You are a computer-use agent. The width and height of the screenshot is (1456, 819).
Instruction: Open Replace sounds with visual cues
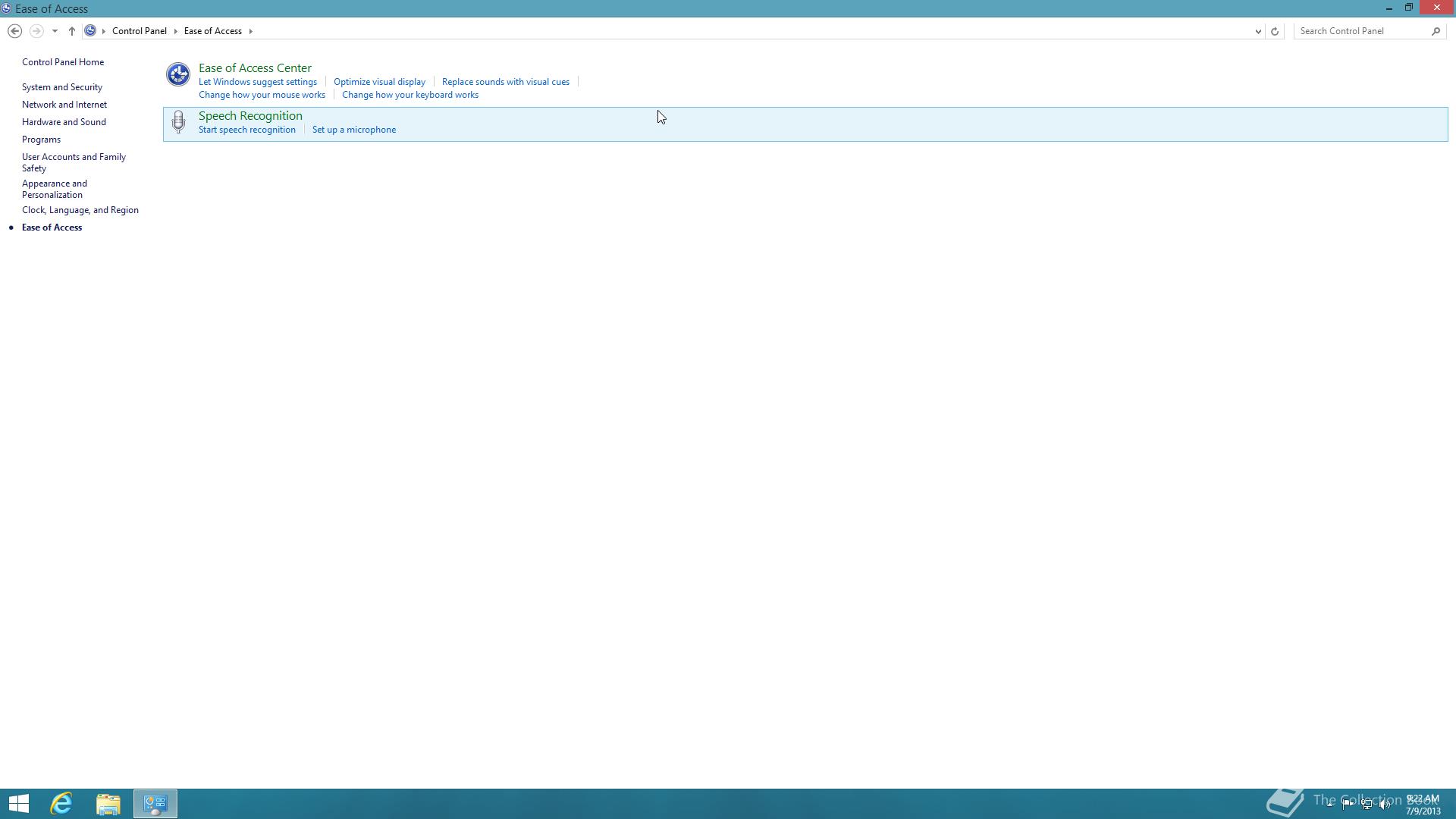(x=506, y=82)
